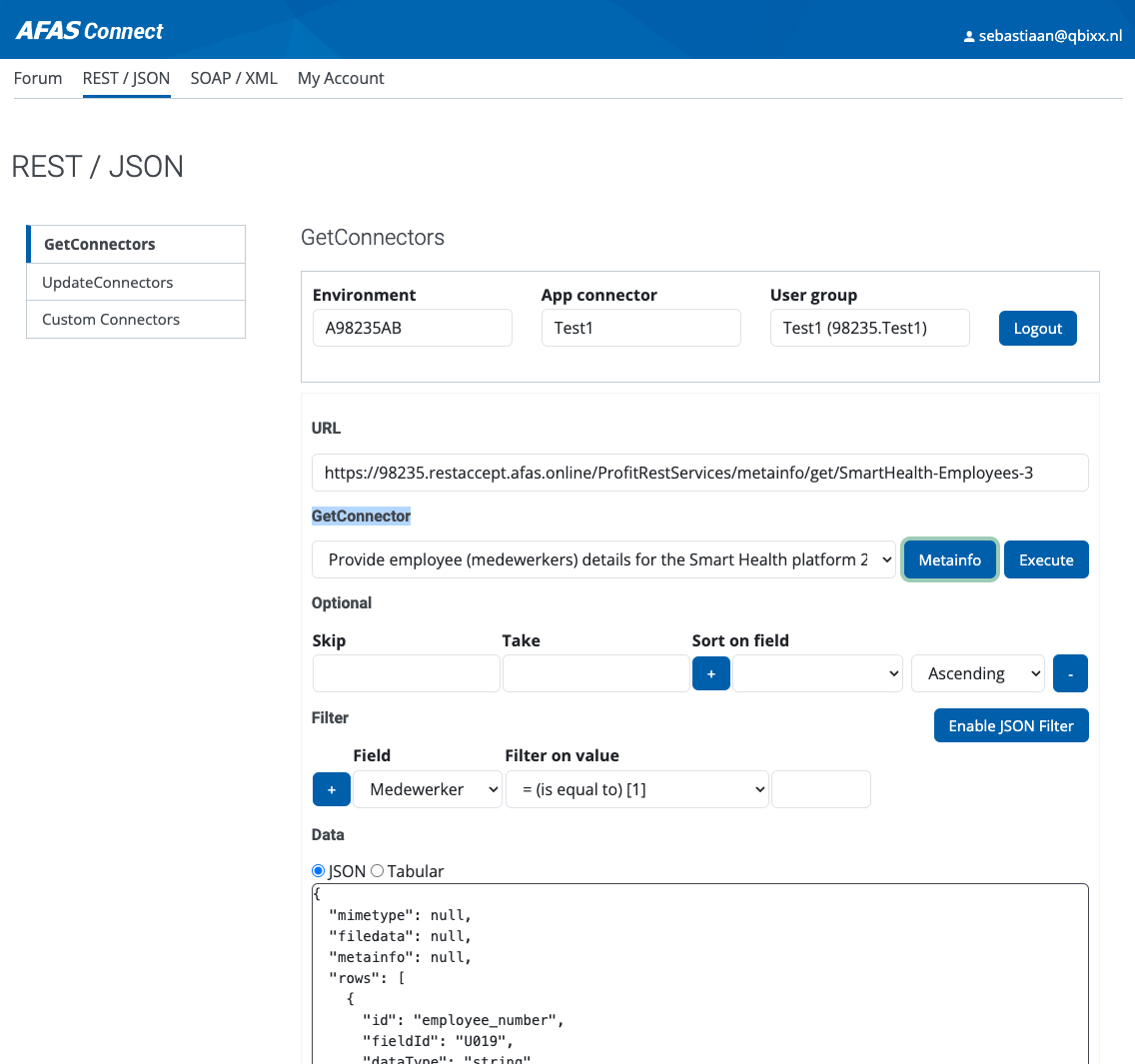Click Enable JSON Filter button
This screenshot has width=1135, height=1064.
1011,725
